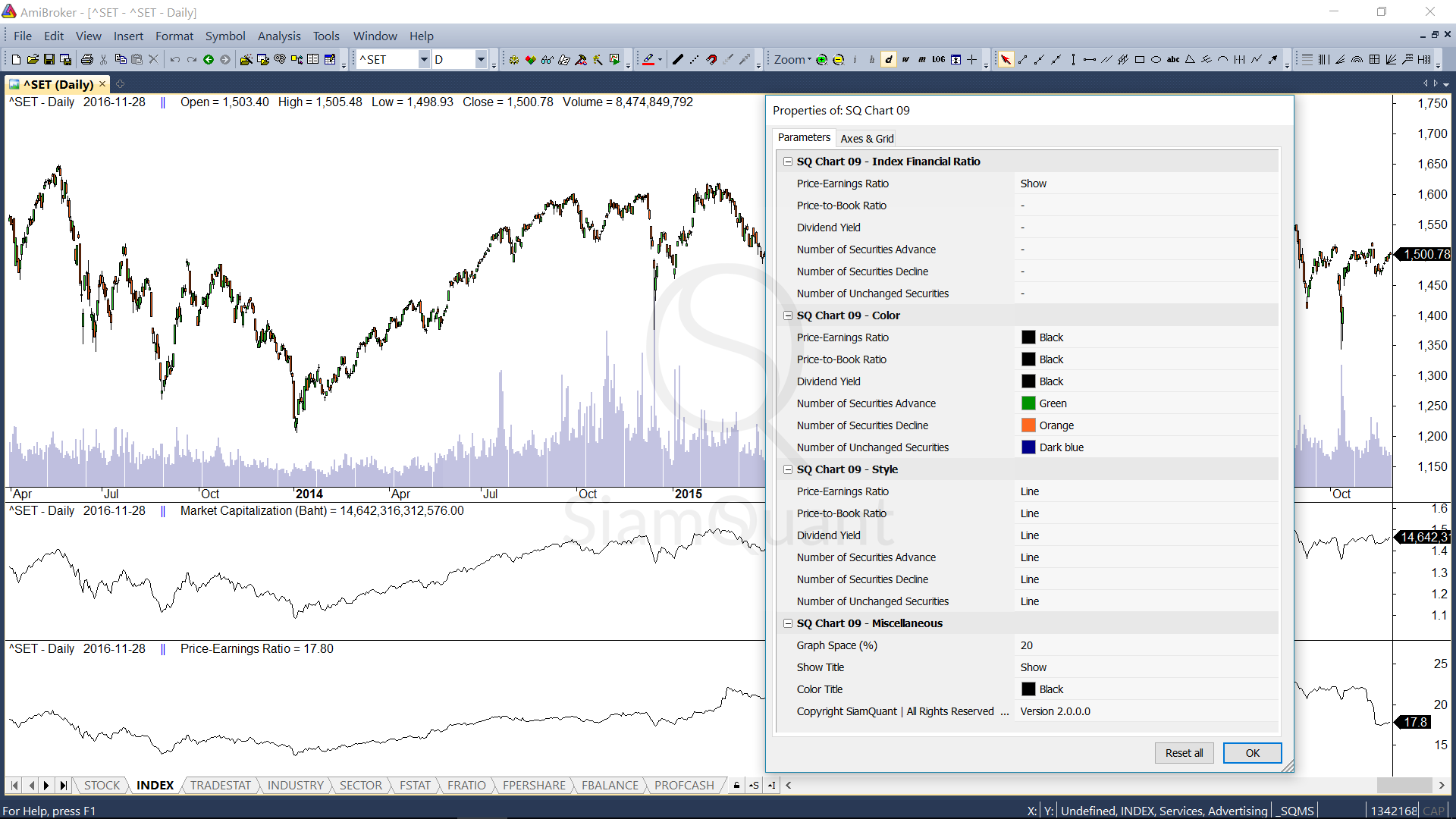Open the D interval dropdown
This screenshot has width=1456, height=819.
(x=481, y=59)
